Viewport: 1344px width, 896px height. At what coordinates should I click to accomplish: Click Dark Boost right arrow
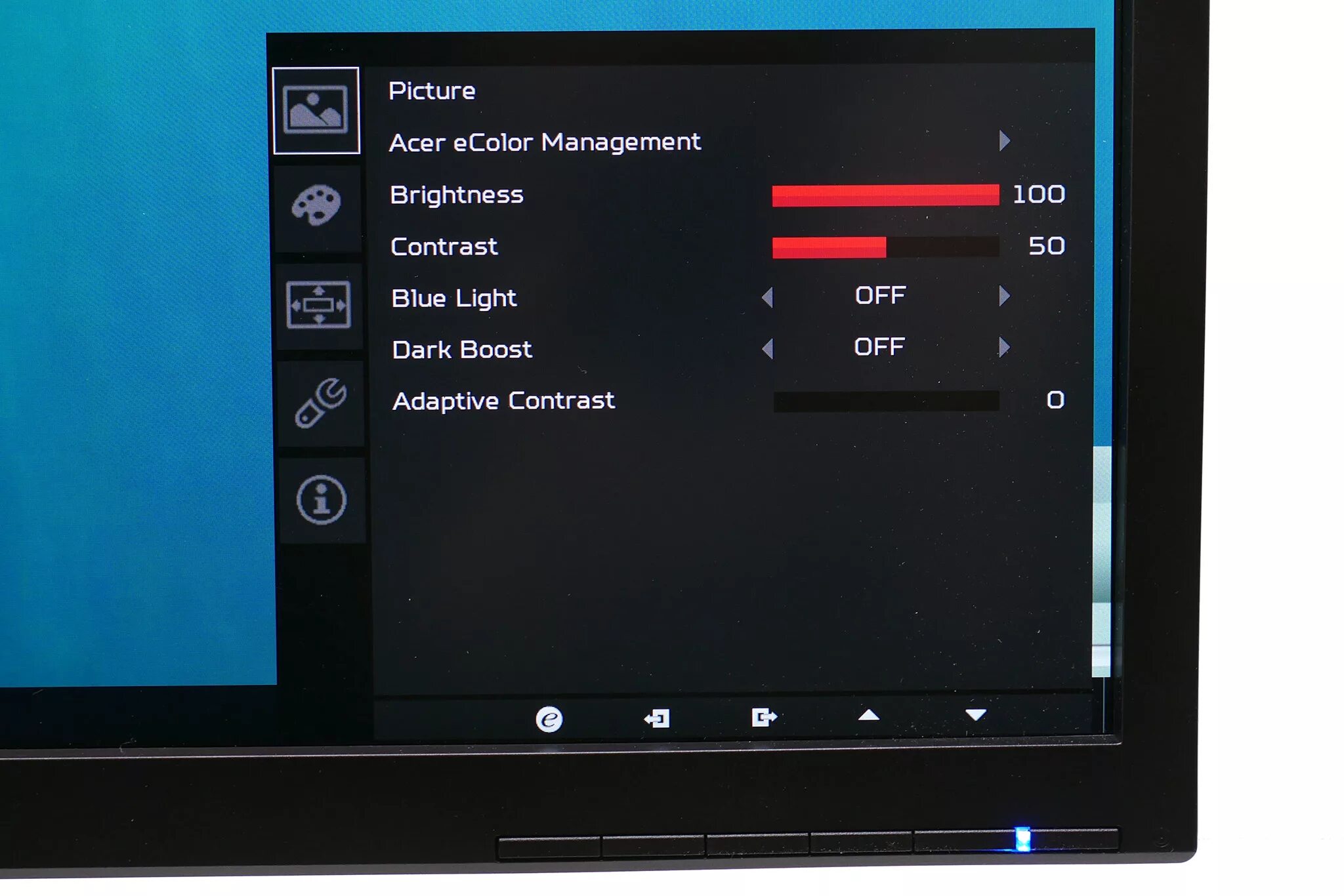[1002, 347]
